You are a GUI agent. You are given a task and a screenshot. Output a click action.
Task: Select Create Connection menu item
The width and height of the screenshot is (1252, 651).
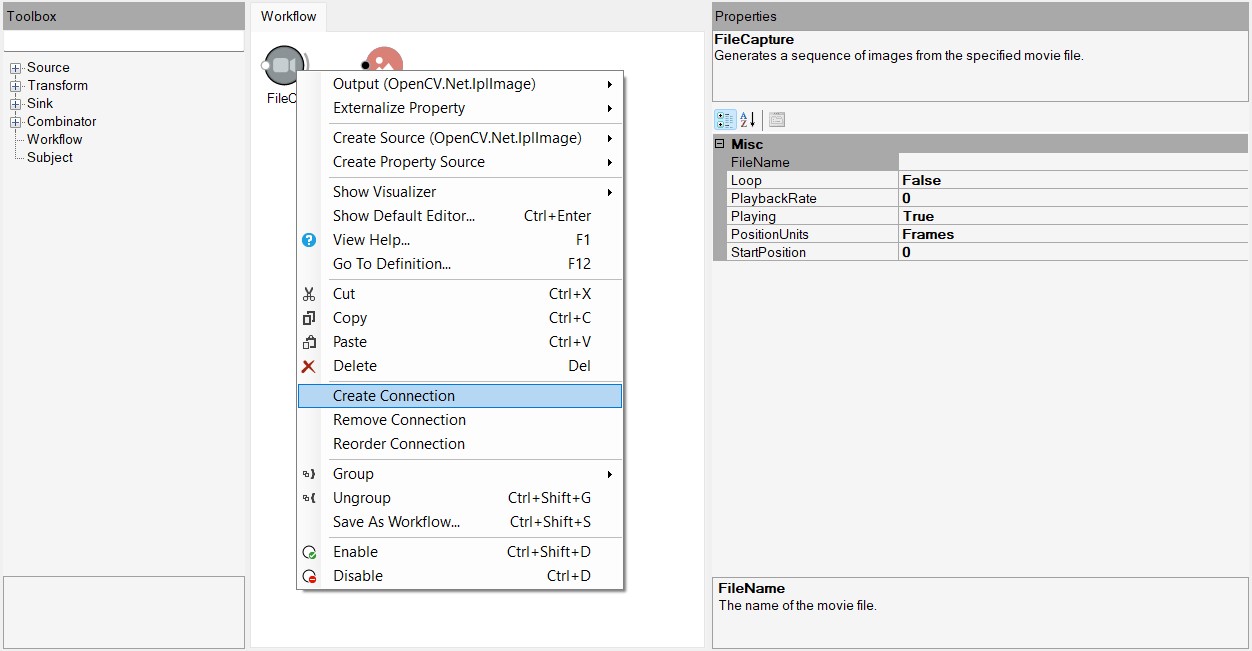pos(460,396)
